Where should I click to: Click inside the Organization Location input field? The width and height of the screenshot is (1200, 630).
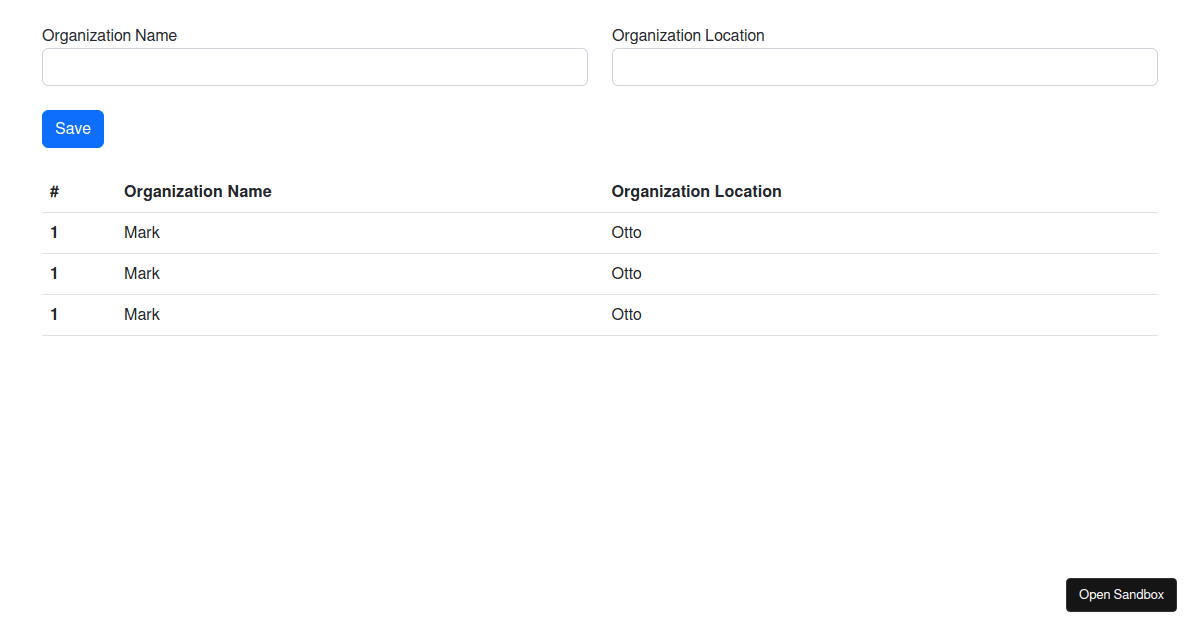884,66
